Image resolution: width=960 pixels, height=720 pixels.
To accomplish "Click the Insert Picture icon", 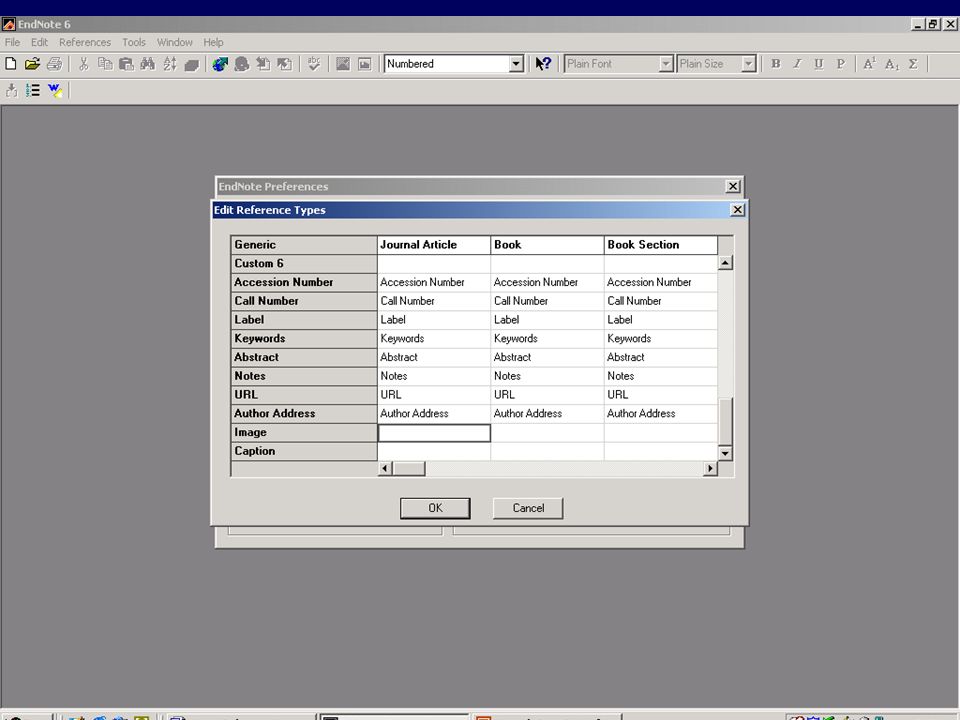I will click(343, 64).
